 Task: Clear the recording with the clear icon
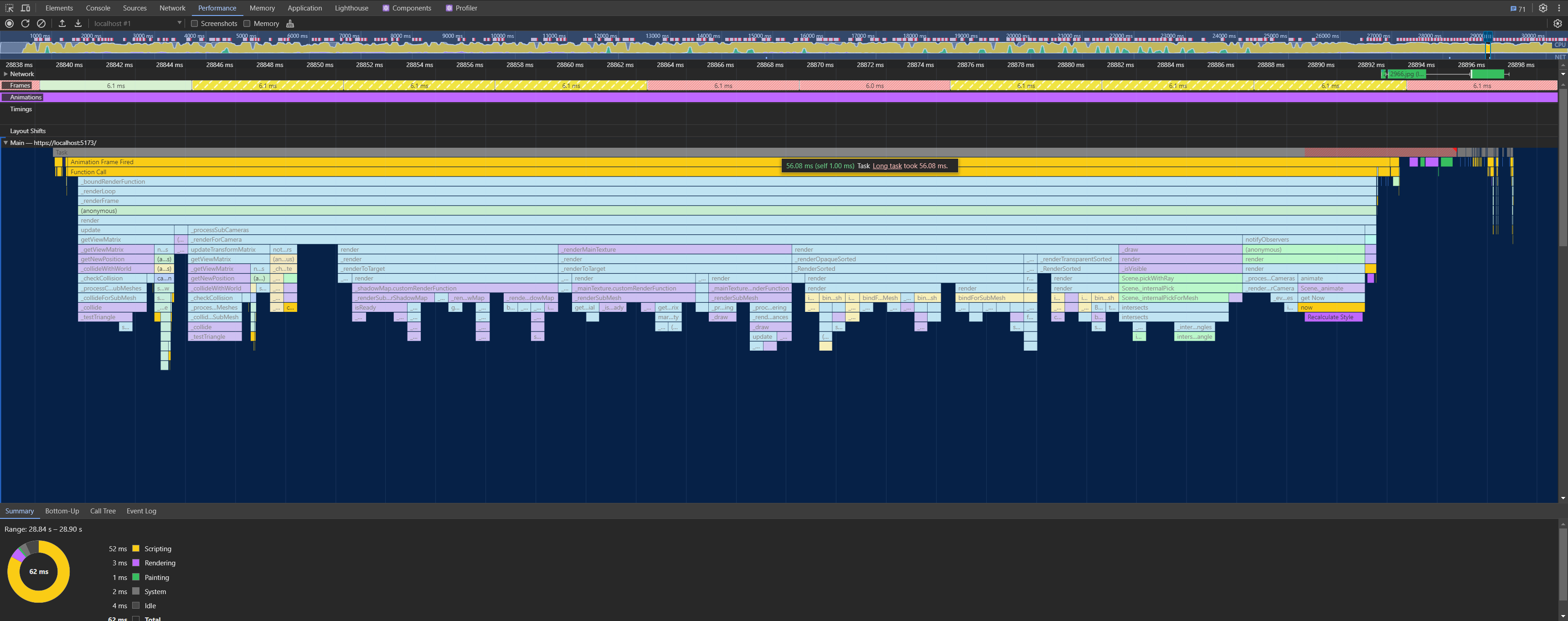point(41,23)
